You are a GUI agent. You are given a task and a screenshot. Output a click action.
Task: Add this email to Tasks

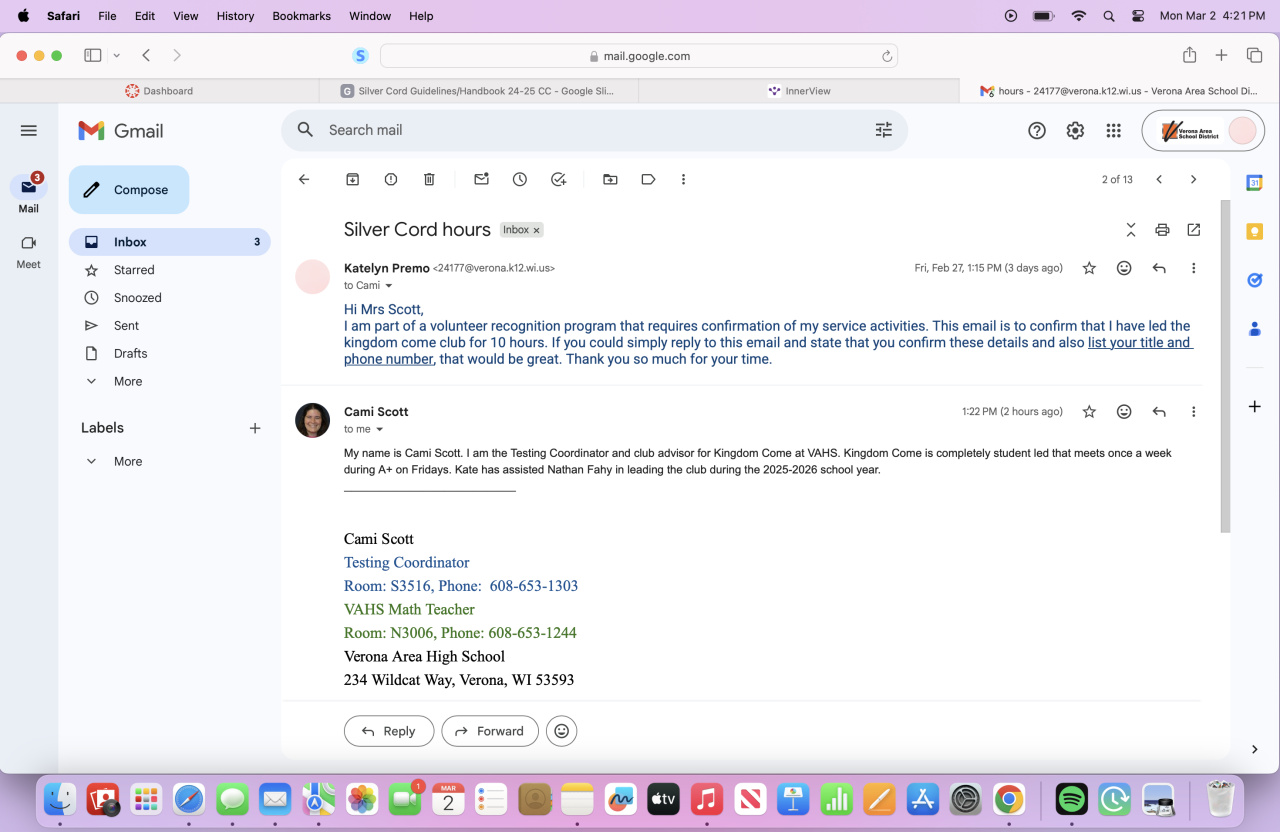(559, 180)
